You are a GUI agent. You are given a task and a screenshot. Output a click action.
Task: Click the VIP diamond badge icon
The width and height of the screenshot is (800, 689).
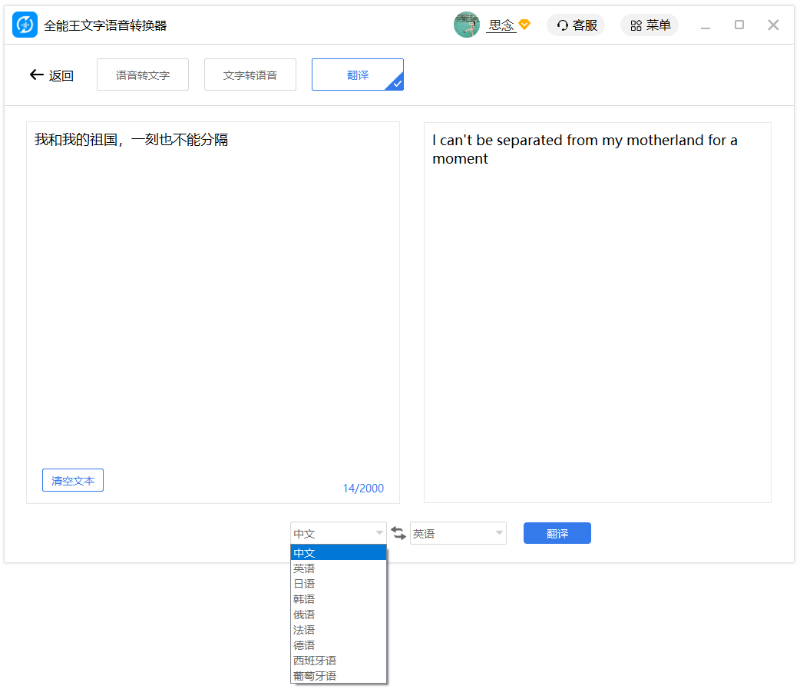click(524, 25)
